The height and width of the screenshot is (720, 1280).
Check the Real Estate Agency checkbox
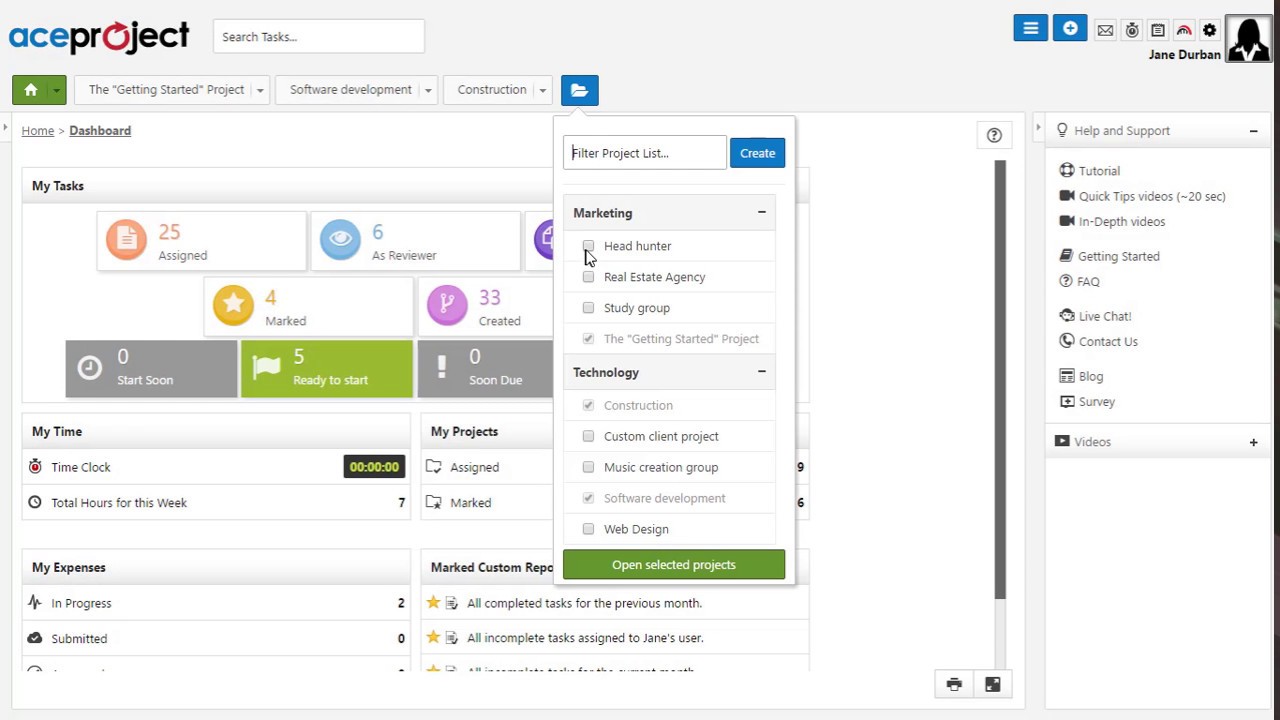click(x=588, y=277)
